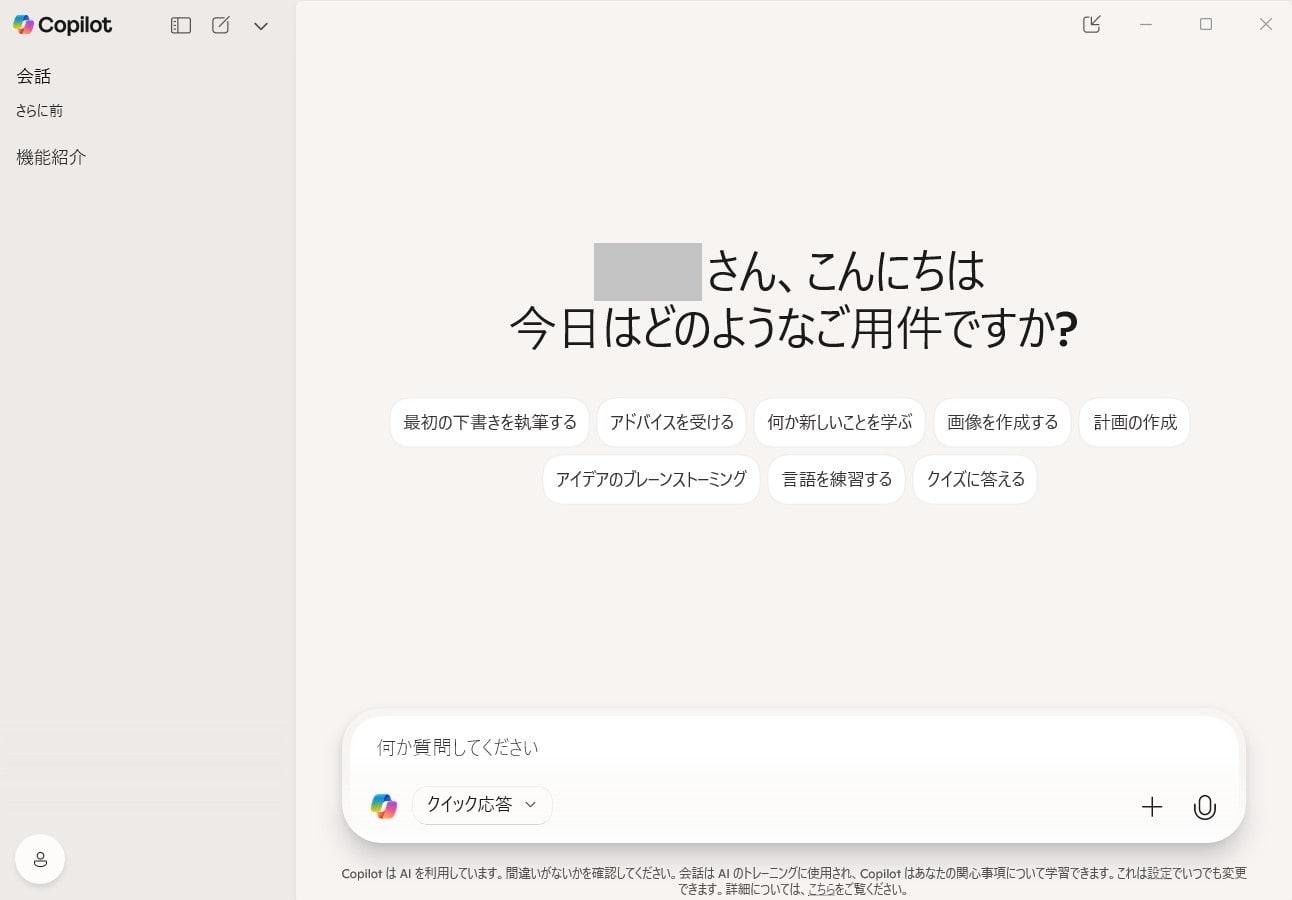Image resolution: width=1292 pixels, height=900 pixels.
Task: Open the account profile icon
Action: [x=40, y=858]
